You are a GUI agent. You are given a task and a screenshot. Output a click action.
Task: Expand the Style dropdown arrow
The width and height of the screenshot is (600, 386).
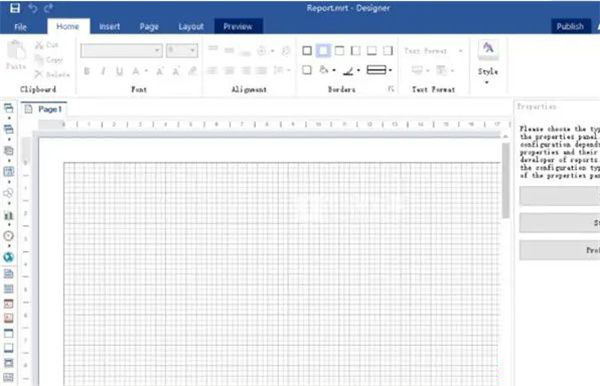click(x=487, y=82)
